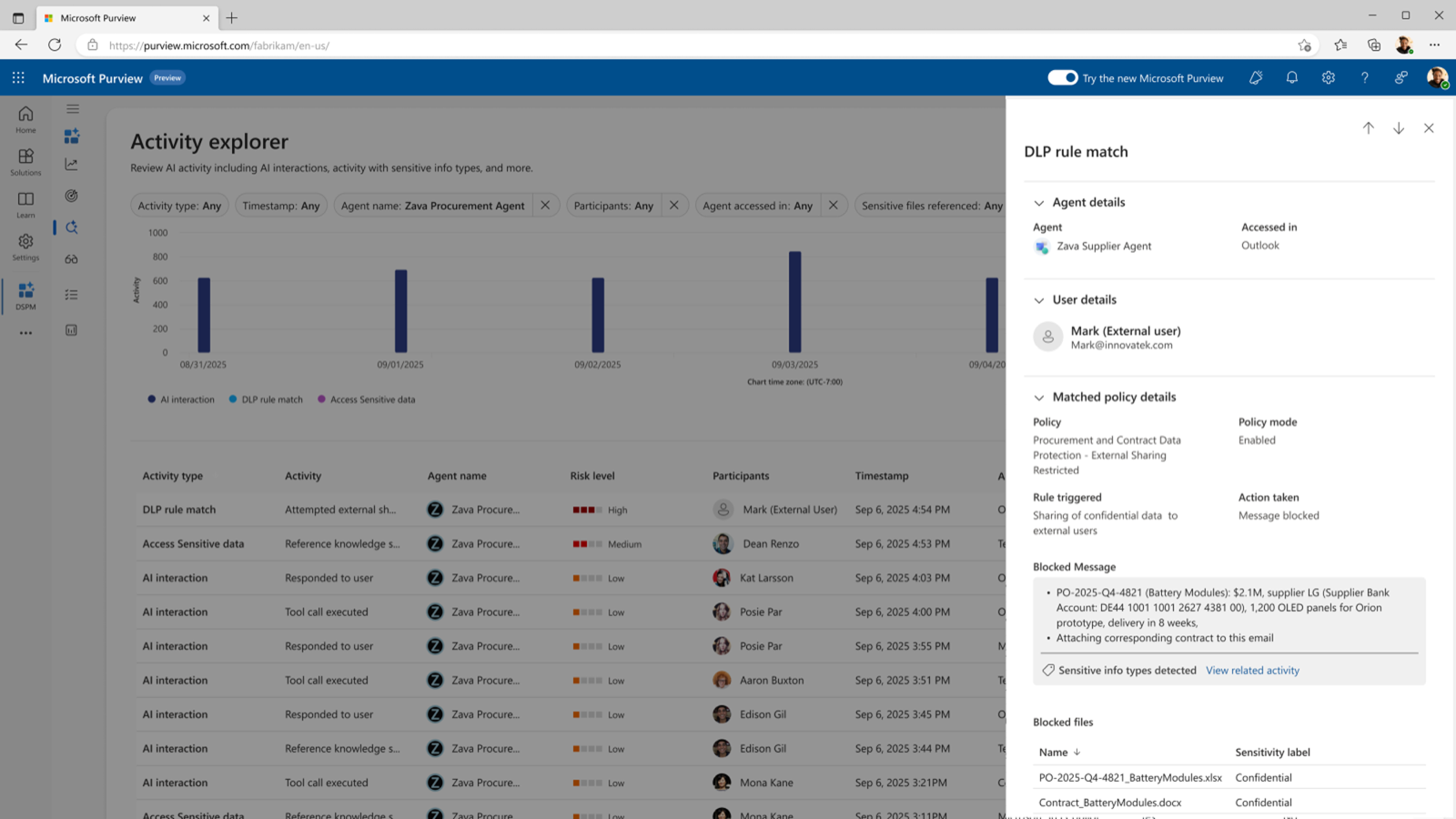Open the settings gear in Purview header
1456x819 pixels.
click(x=1329, y=78)
